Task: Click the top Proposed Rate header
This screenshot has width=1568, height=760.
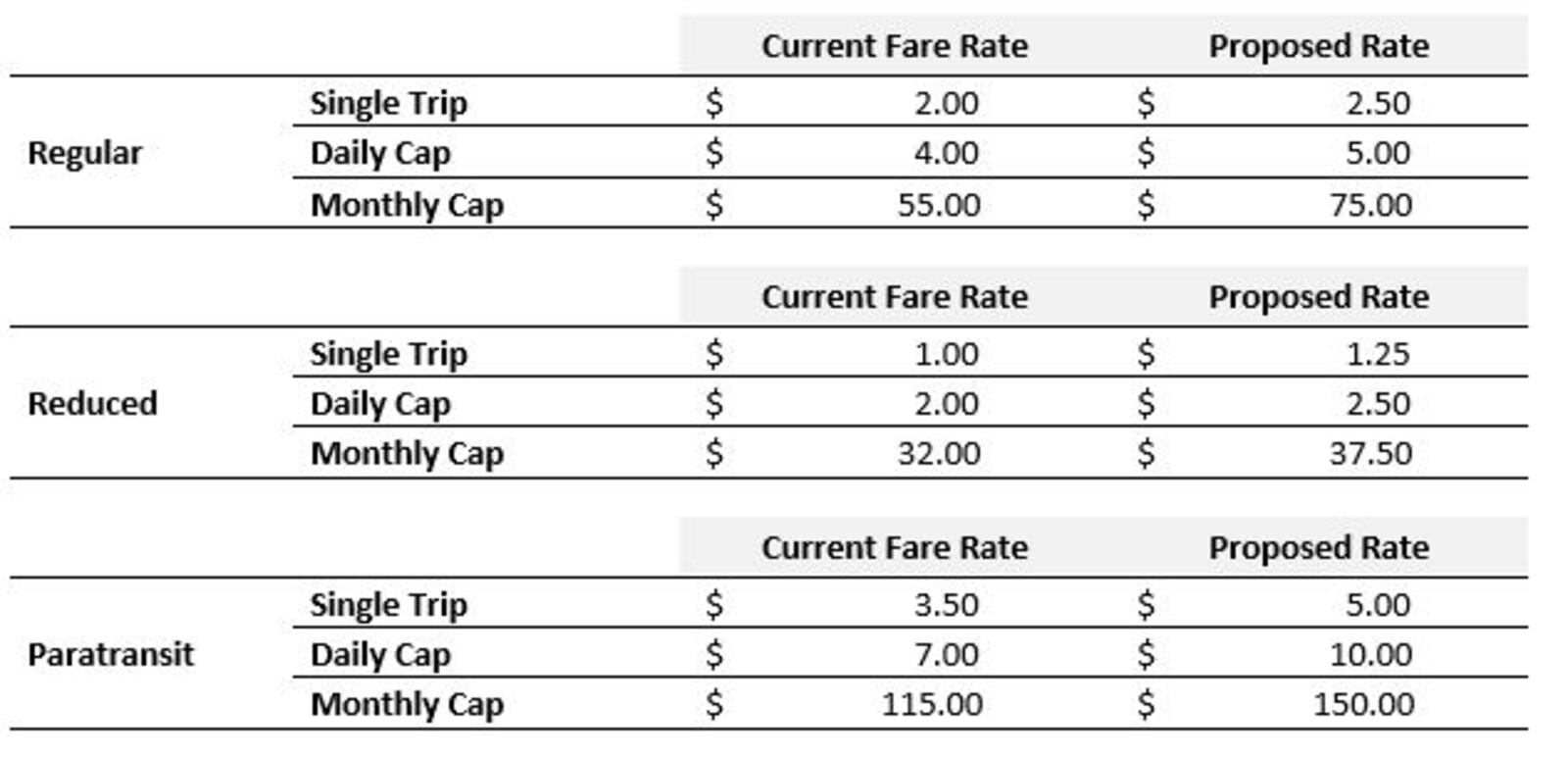Action: coord(1318,46)
